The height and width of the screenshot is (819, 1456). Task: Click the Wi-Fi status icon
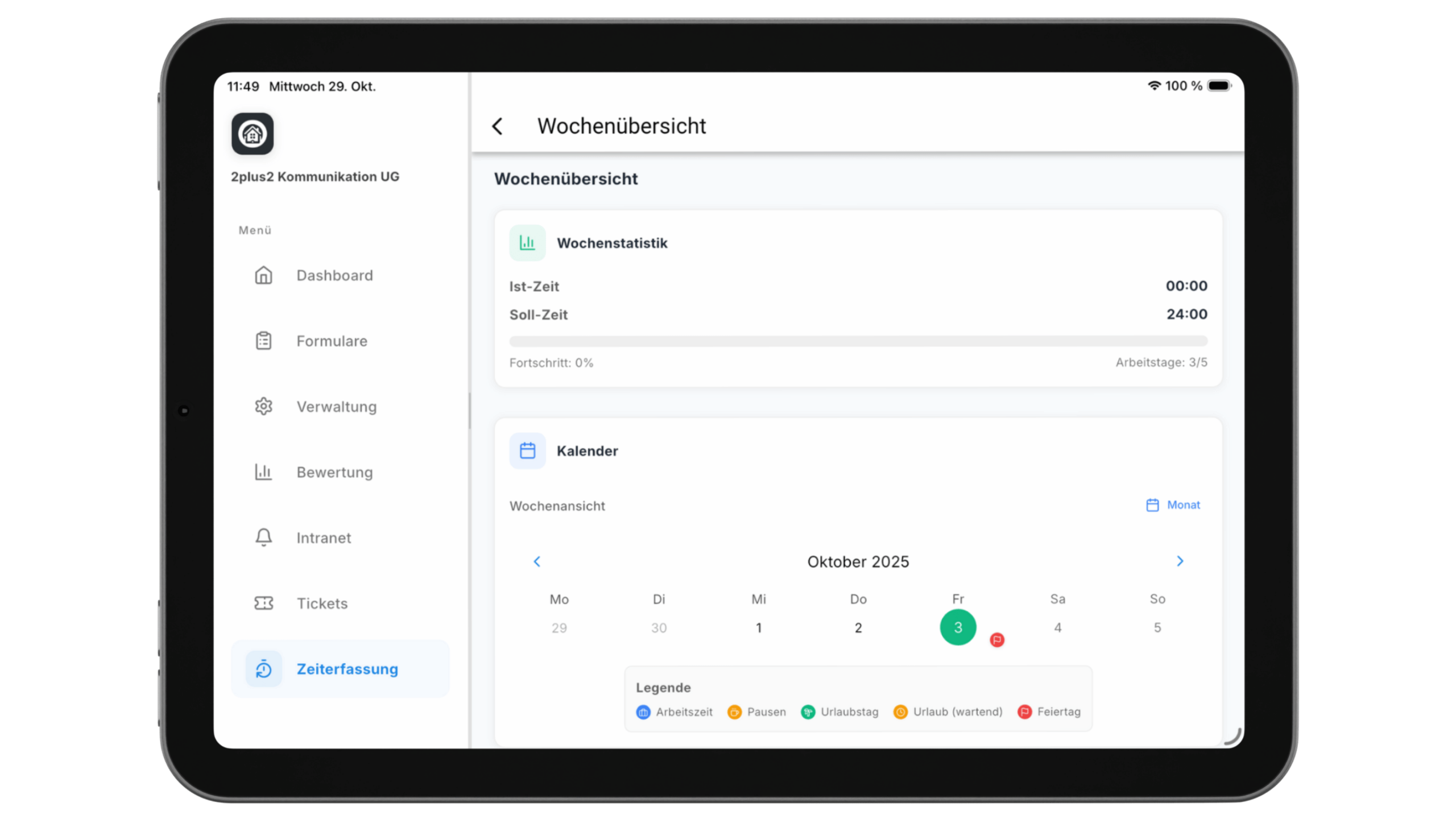click(1154, 86)
